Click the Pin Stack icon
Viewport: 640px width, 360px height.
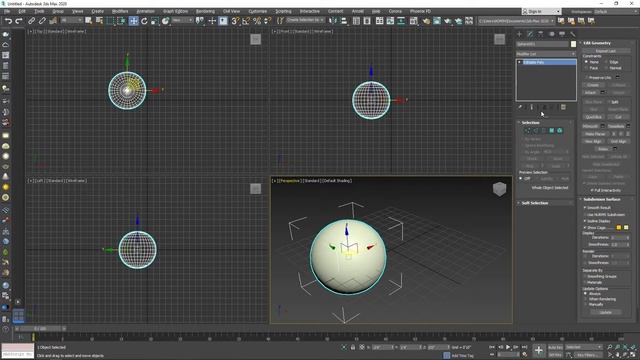coord(520,107)
